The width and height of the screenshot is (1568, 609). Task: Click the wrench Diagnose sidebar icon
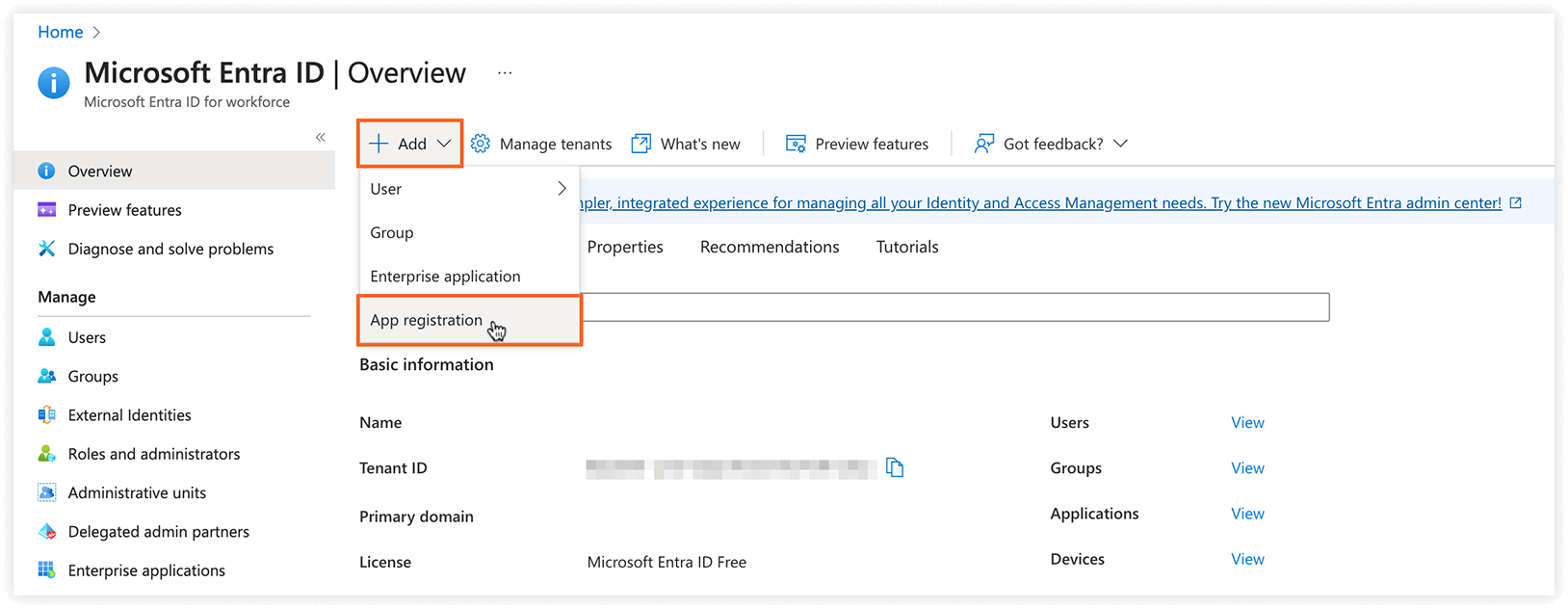click(x=46, y=249)
